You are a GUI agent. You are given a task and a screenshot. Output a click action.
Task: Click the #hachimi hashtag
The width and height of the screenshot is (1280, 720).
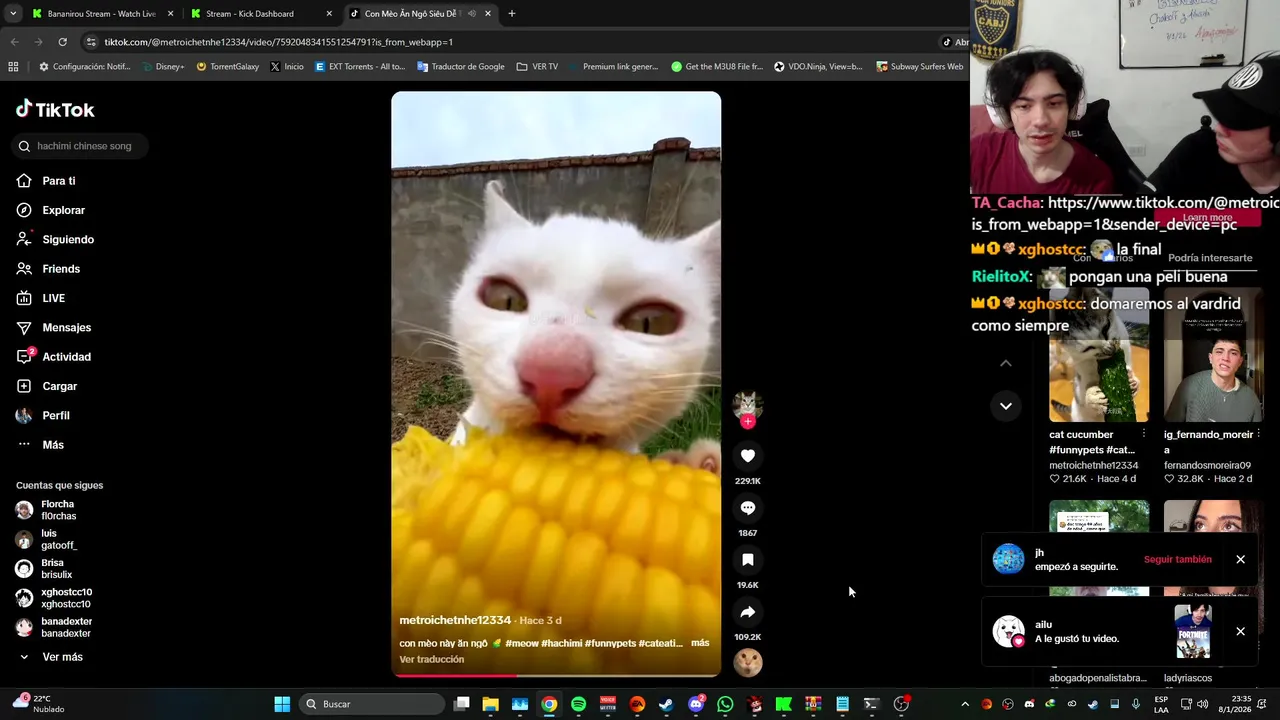(x=561, y=643)
